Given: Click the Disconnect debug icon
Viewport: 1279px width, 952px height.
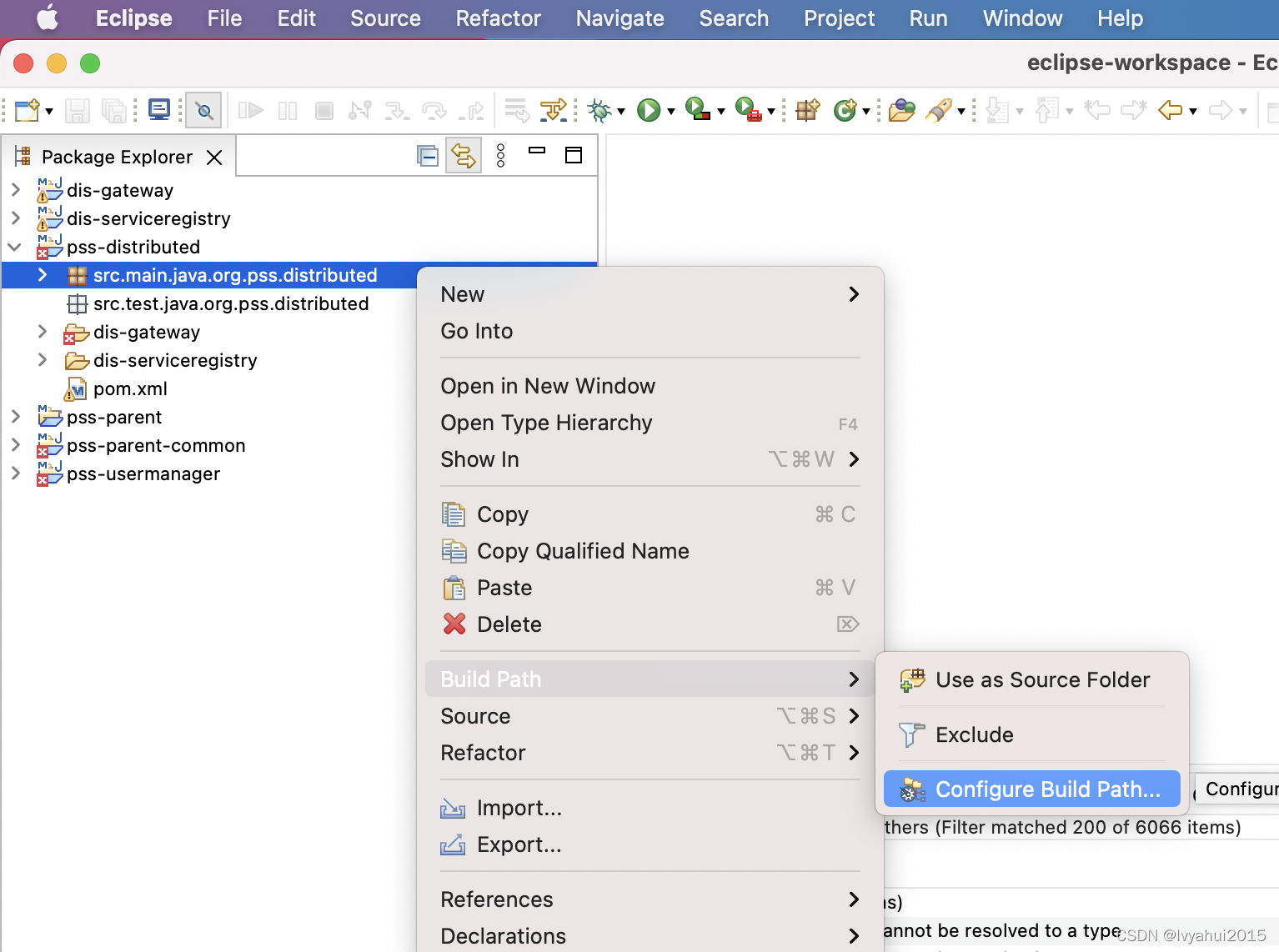Looking at the screenshot, I should [x=360, y=110].
